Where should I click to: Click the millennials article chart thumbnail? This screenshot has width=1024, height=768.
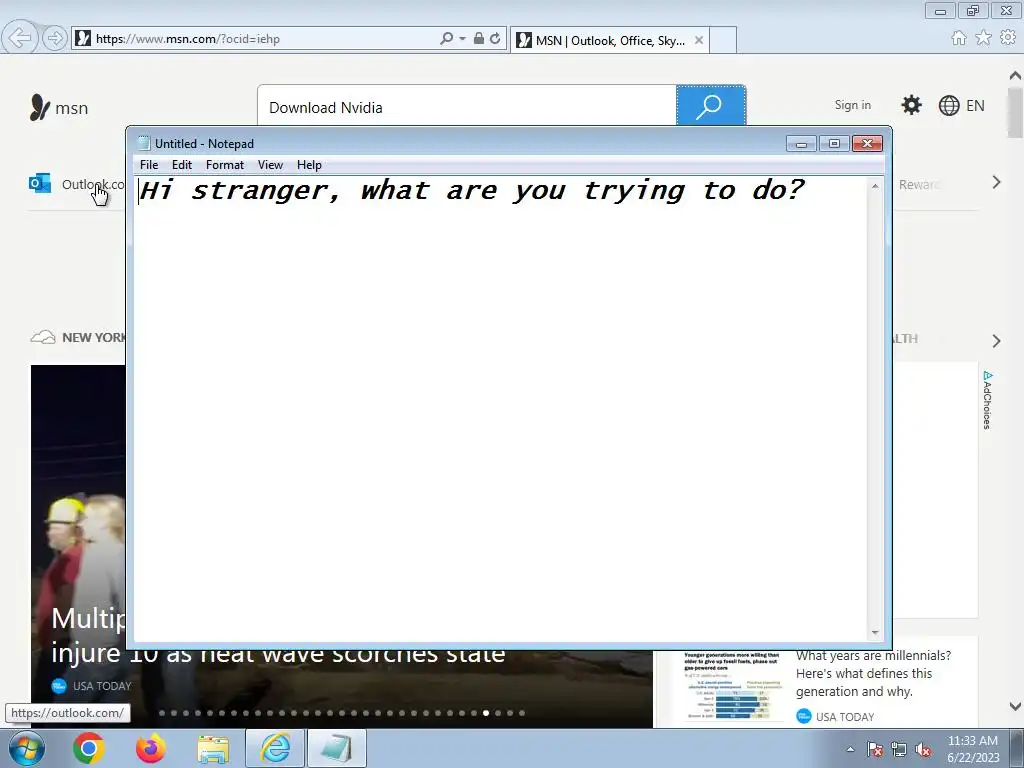point(731,685)
